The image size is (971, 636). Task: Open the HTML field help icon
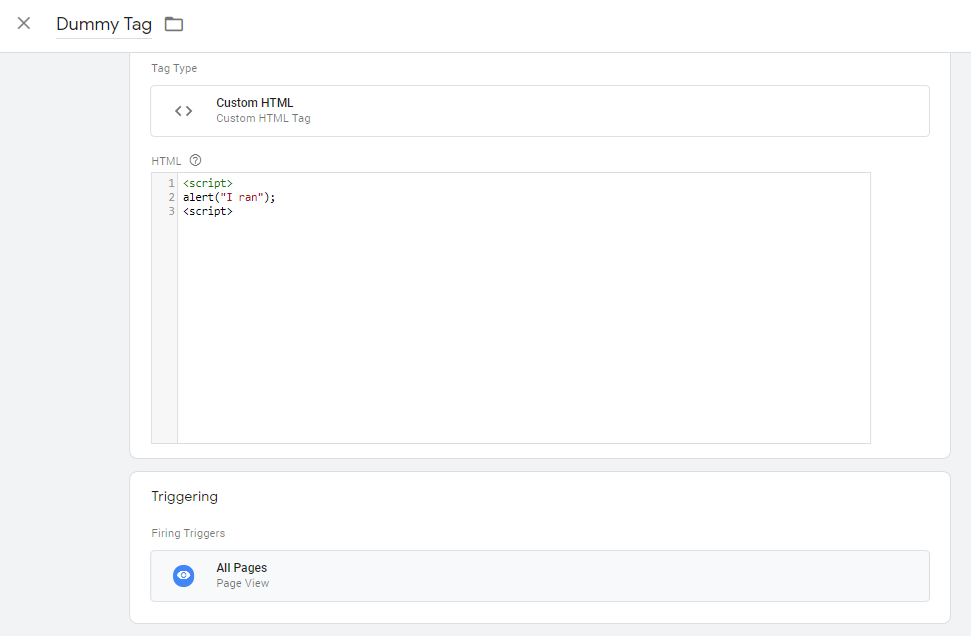tap(196, 160)
